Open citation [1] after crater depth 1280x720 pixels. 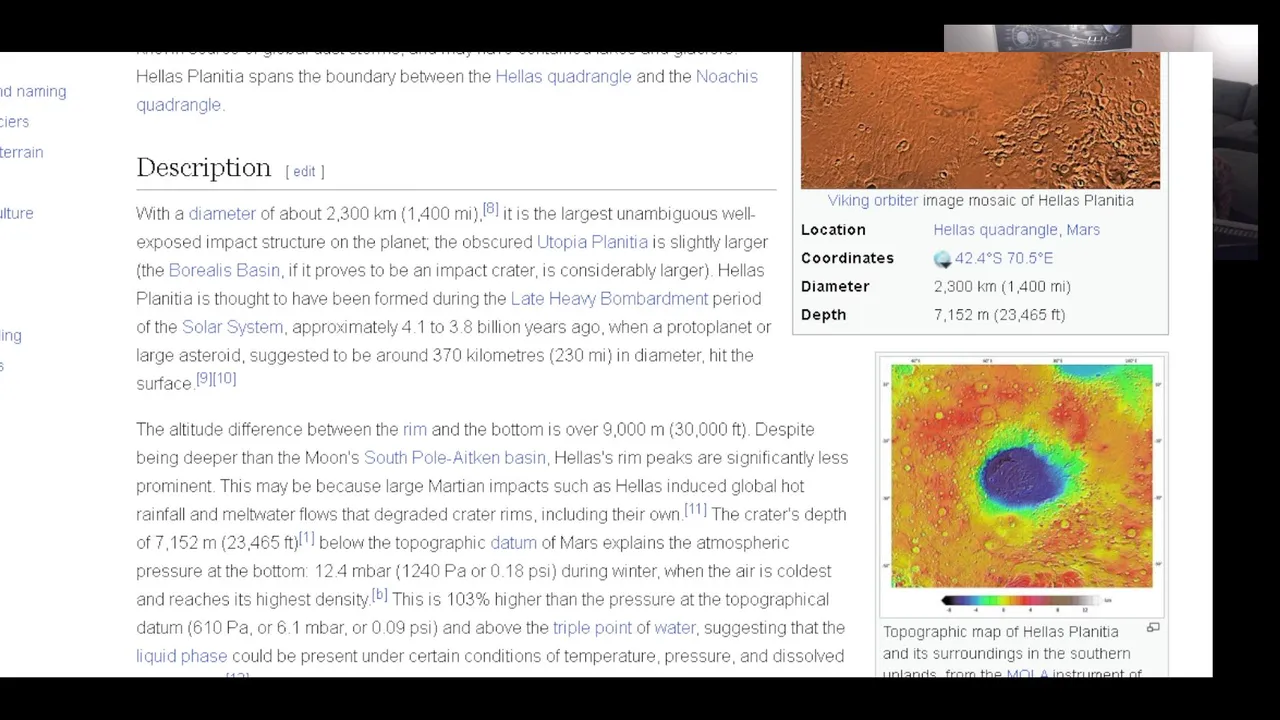pos(306,539)
